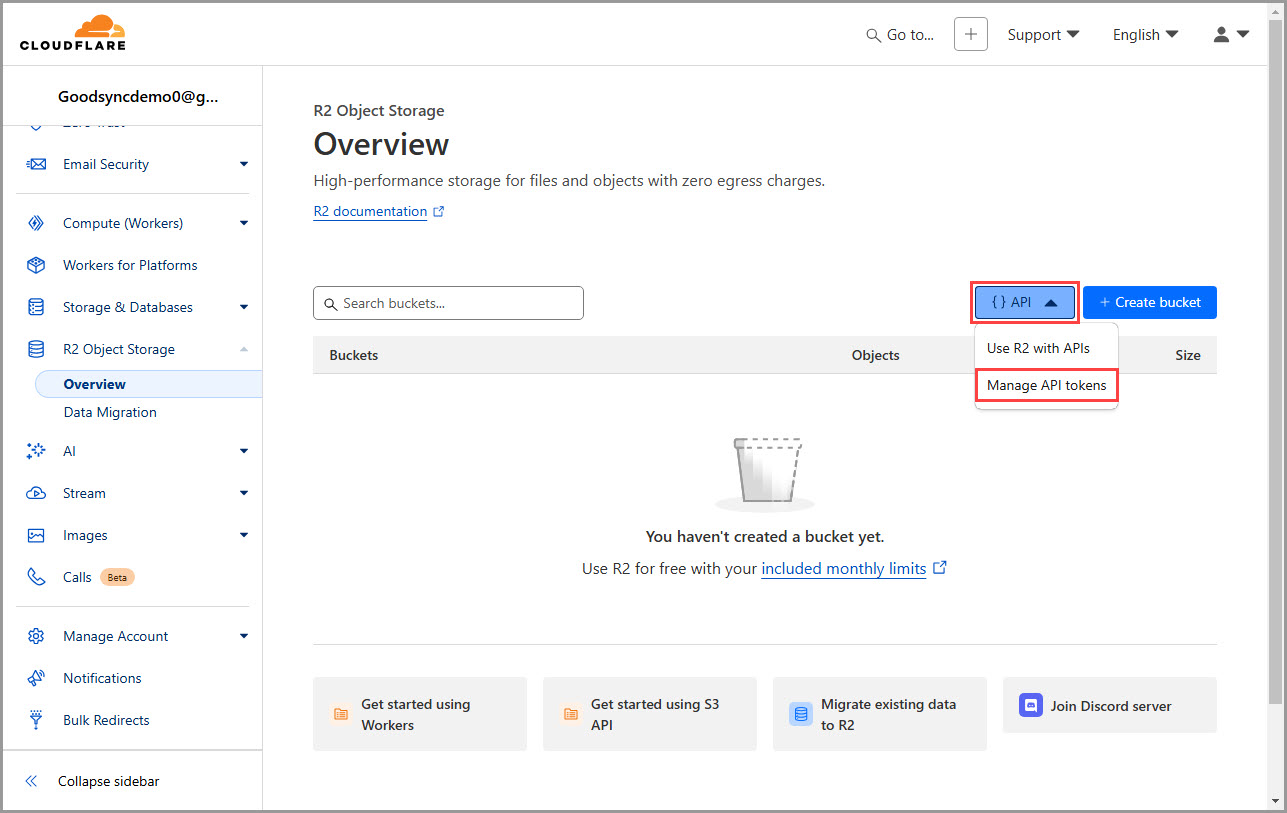Open the included monthly limits link
Viewport: 1287px width, 813px height.
coord(844,568)
